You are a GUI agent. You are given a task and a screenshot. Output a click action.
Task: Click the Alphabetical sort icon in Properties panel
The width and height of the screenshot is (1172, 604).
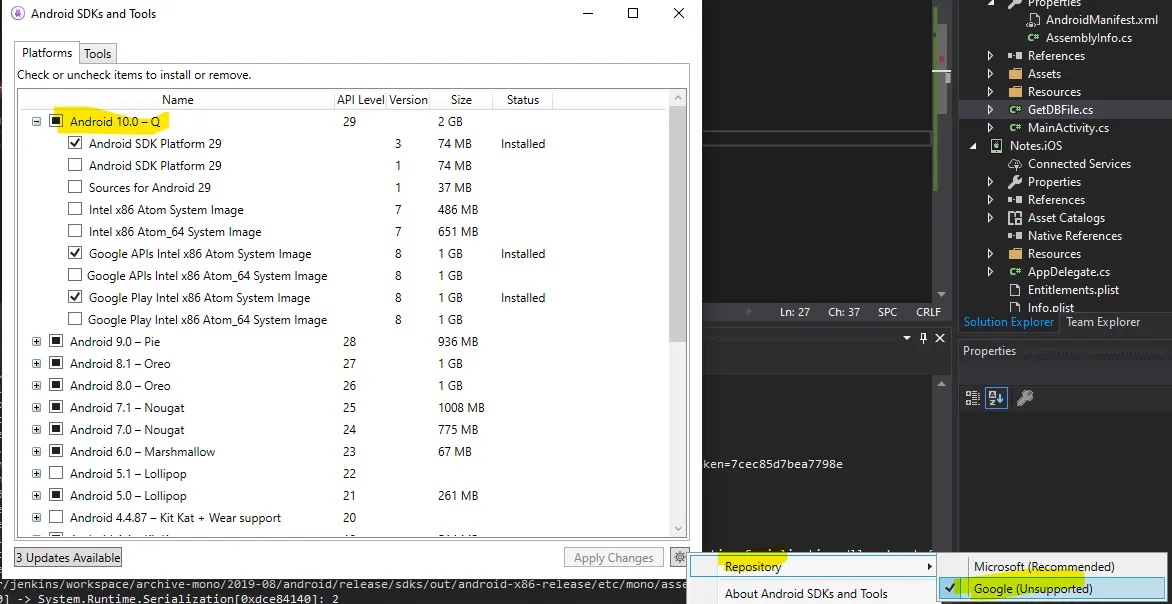coord(996,398)
